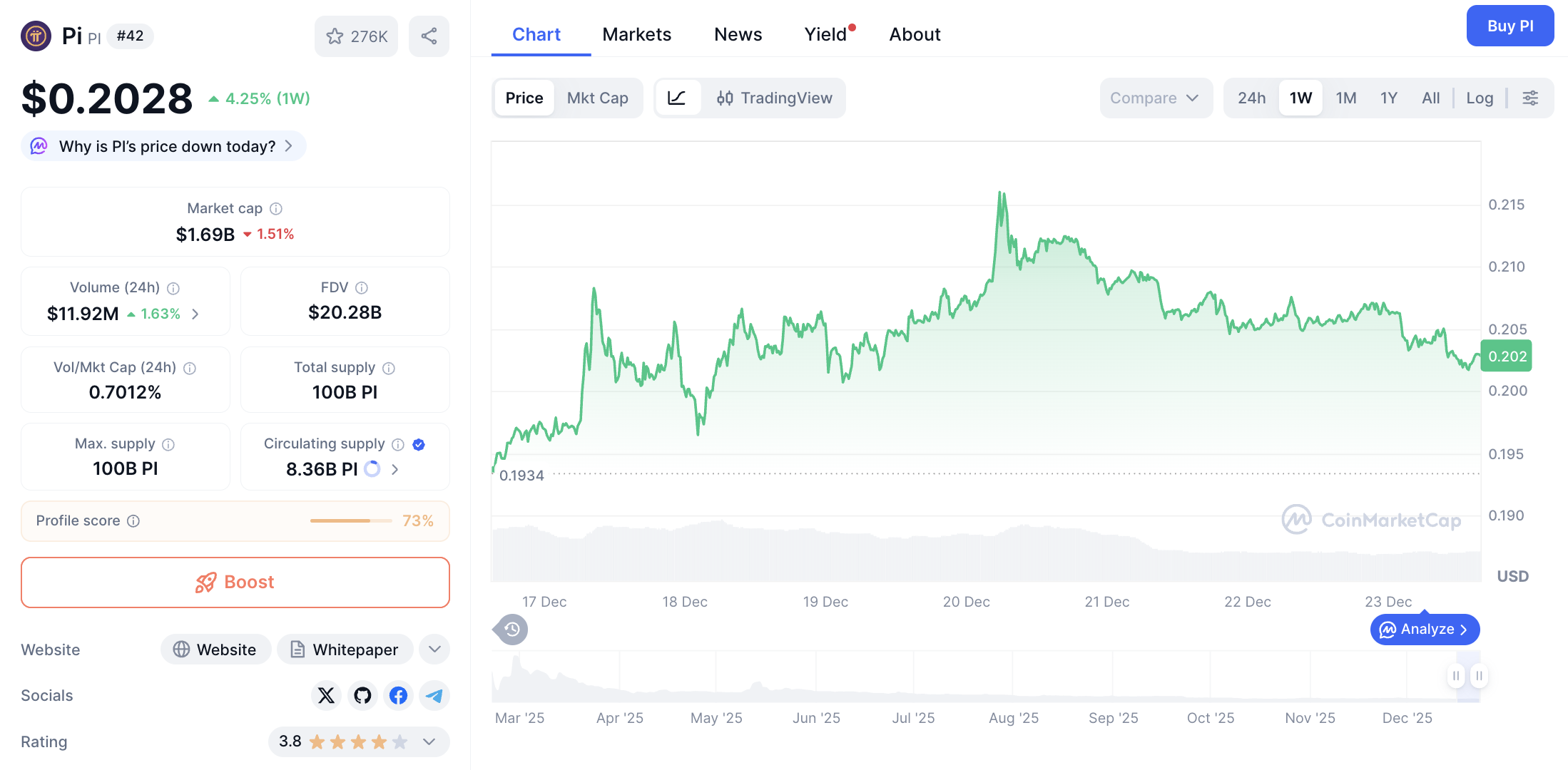Select the line chart style icon
Screen dimensions: 1568x770
(x=678, y=98)
